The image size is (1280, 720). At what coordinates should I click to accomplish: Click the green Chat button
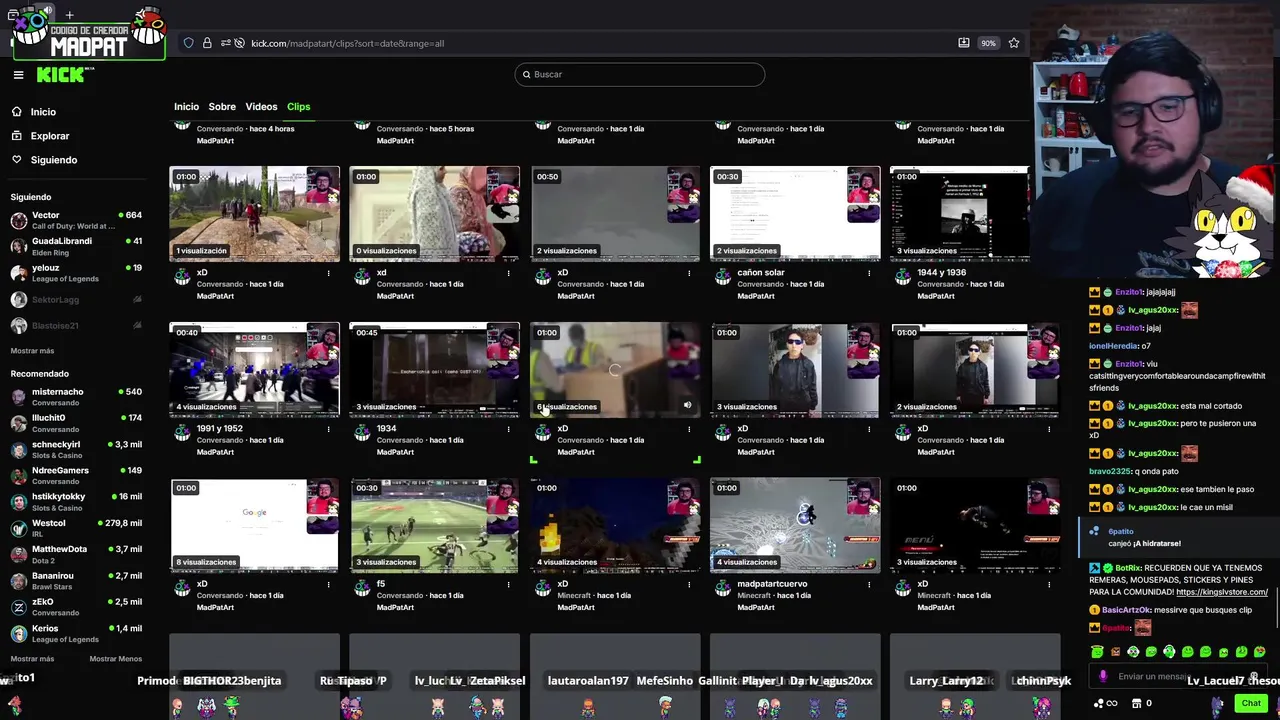point(1251,703)
